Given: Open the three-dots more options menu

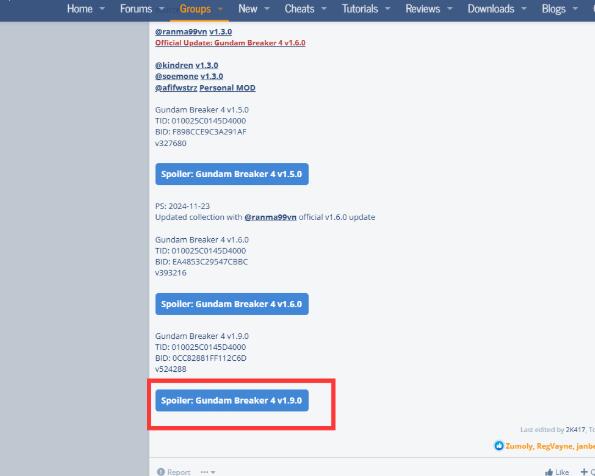Looking at the screenshot, I should pos(208,472).
